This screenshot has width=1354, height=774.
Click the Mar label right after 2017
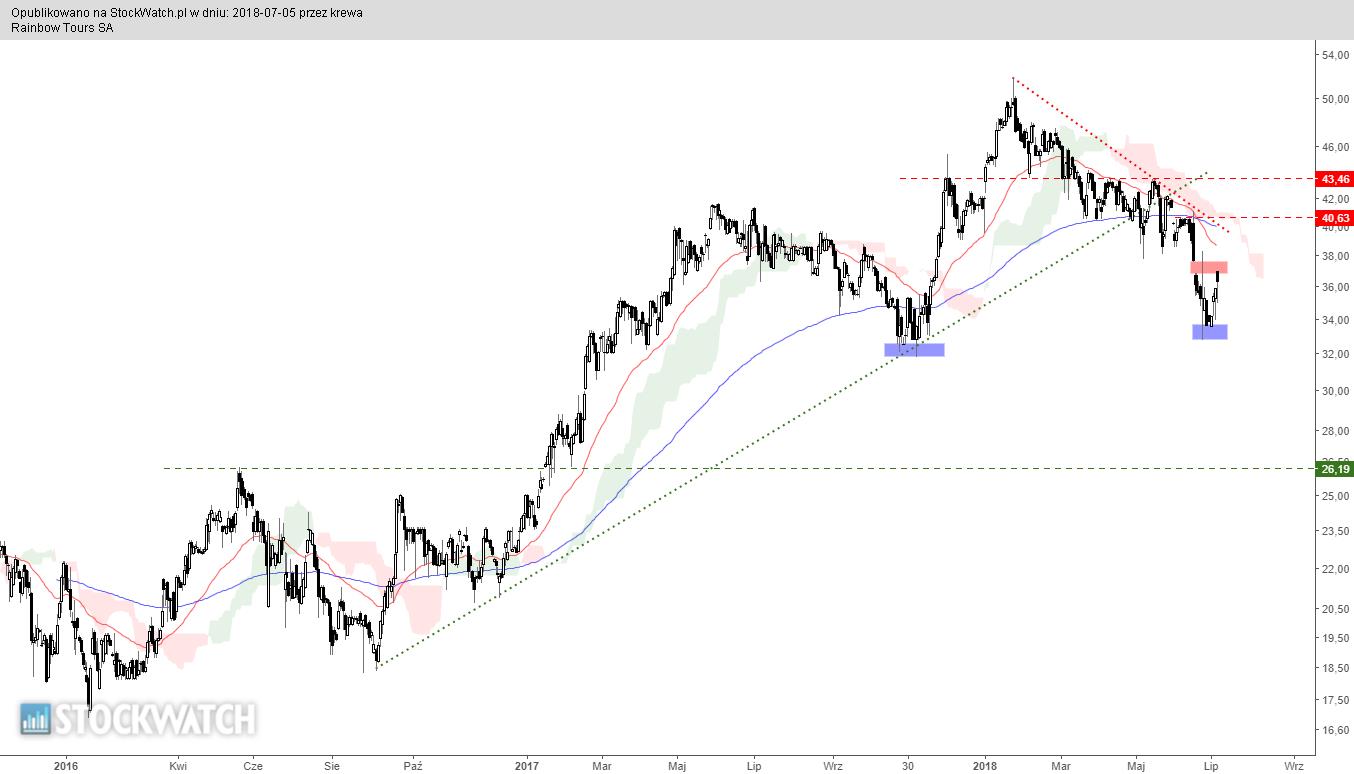pyautogui.click(x=600, y=767)
